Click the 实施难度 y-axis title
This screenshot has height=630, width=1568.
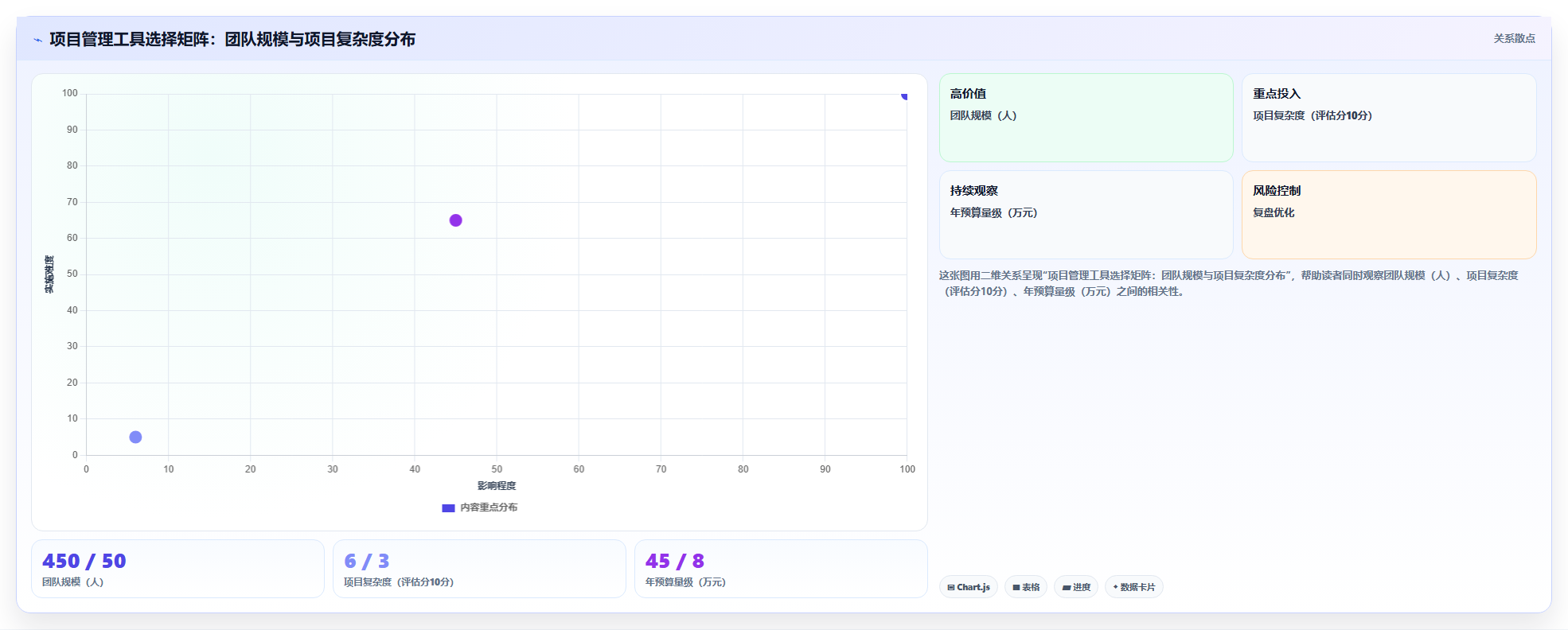(49, 274)
